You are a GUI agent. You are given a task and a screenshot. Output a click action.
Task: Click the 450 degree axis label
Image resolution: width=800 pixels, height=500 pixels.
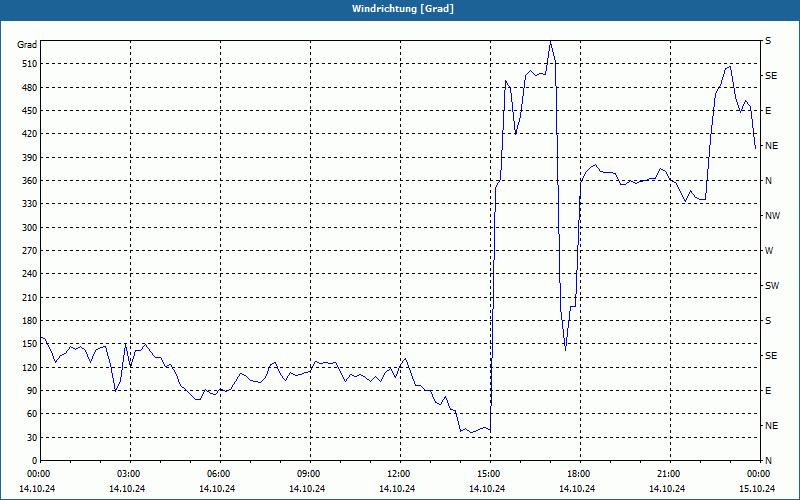30,111
